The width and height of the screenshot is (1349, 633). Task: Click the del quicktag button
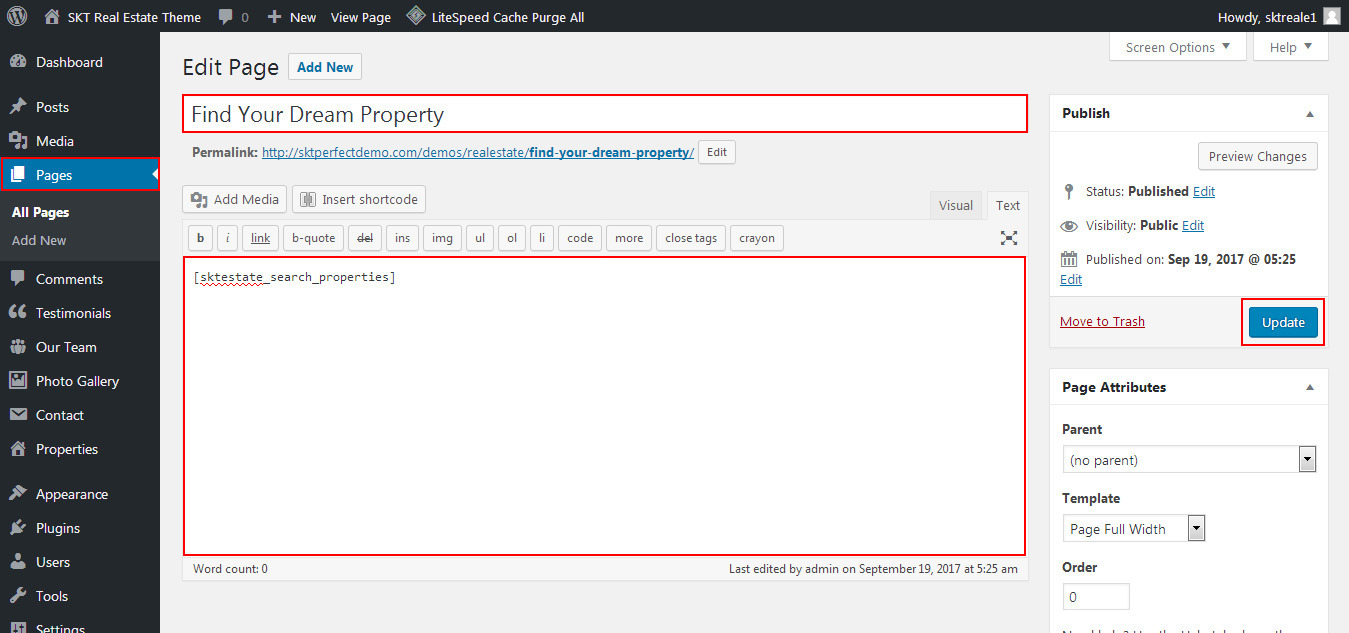[x=365, y=238]
